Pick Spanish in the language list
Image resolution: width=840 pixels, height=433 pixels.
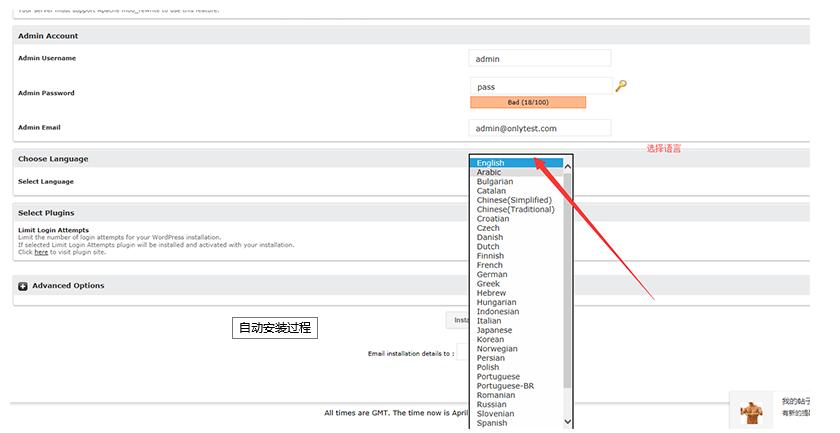[516, 423]
